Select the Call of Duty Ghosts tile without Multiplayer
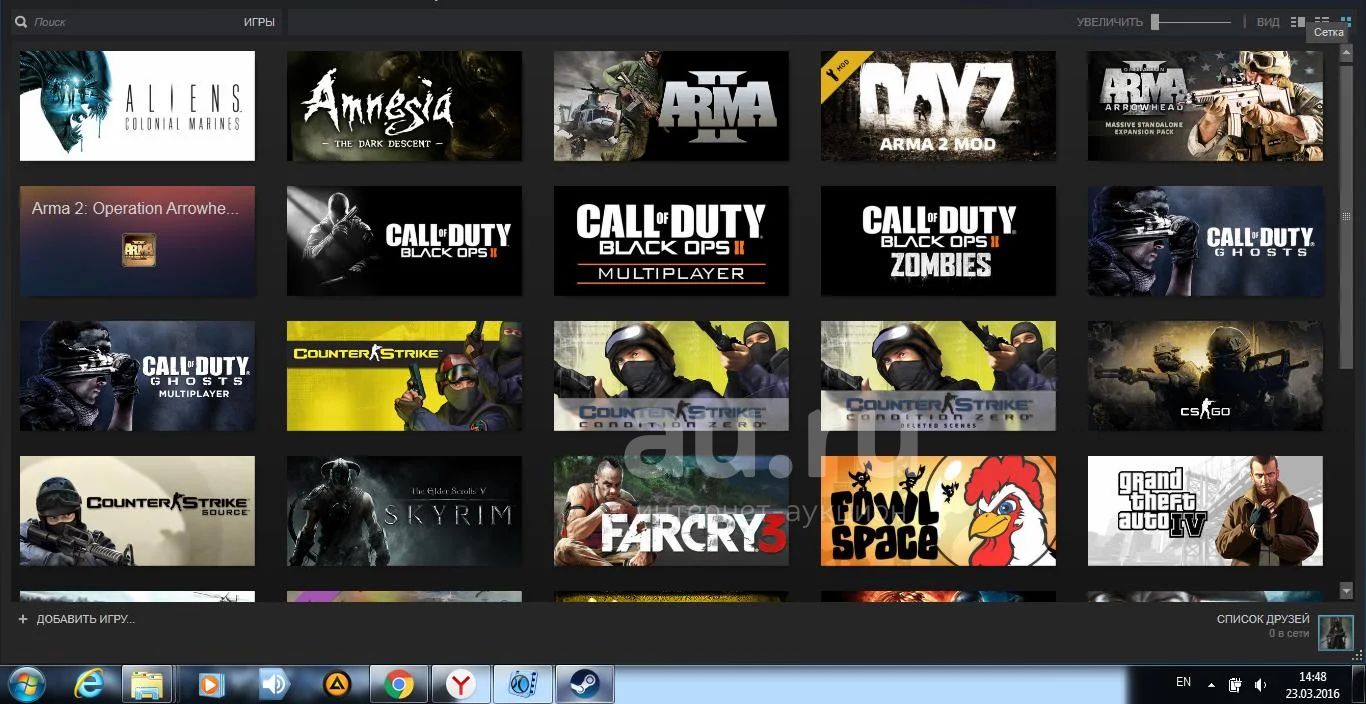 coord(1205,241)
